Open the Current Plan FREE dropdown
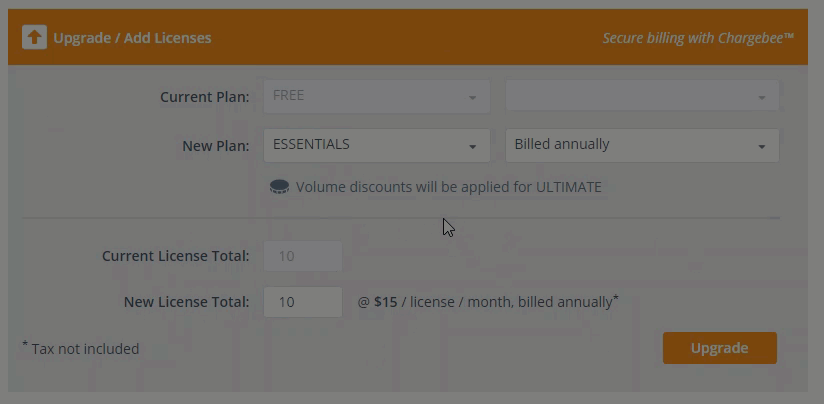 376,96
